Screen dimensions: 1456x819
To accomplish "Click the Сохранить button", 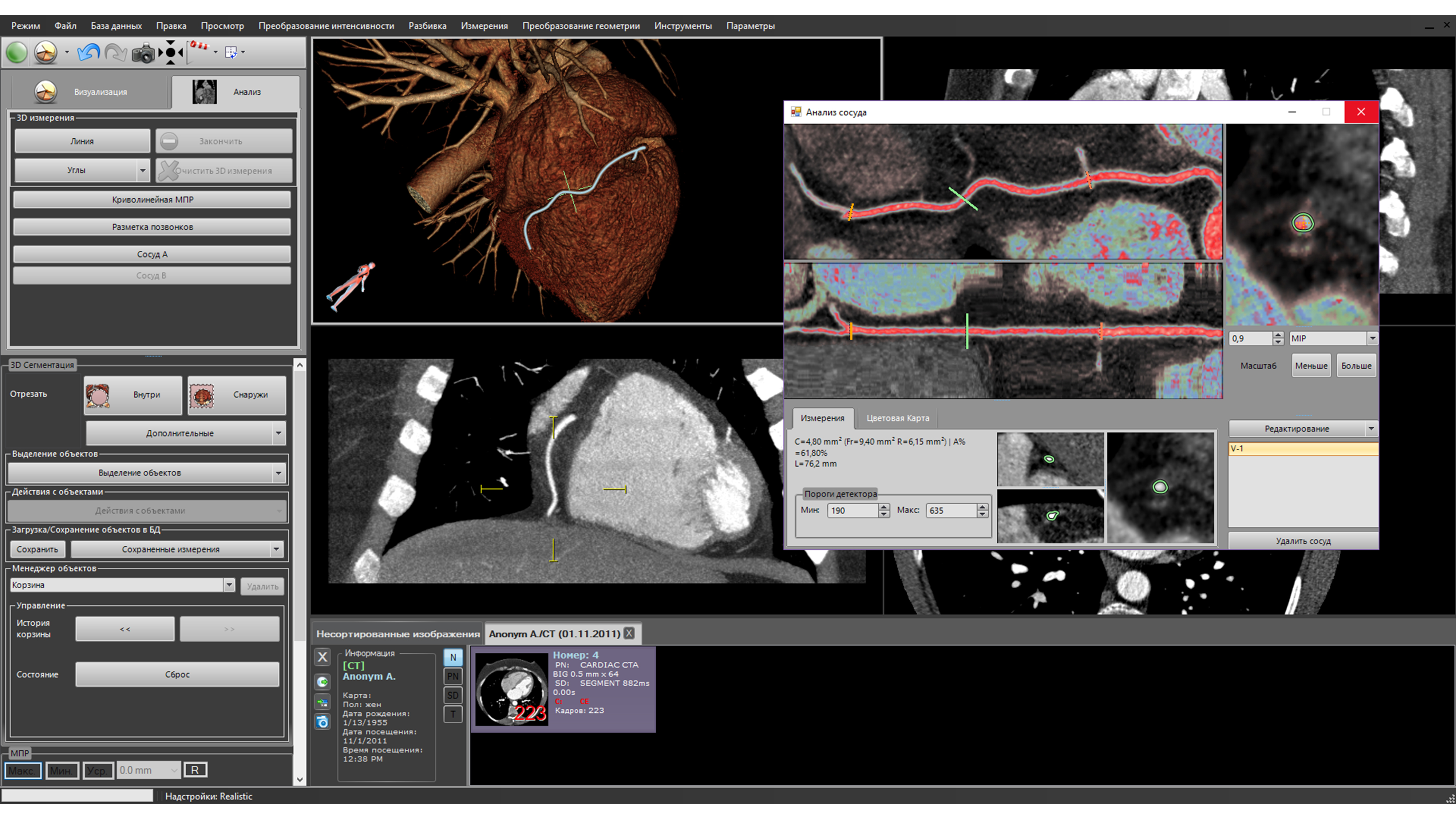I will point(37,549).
